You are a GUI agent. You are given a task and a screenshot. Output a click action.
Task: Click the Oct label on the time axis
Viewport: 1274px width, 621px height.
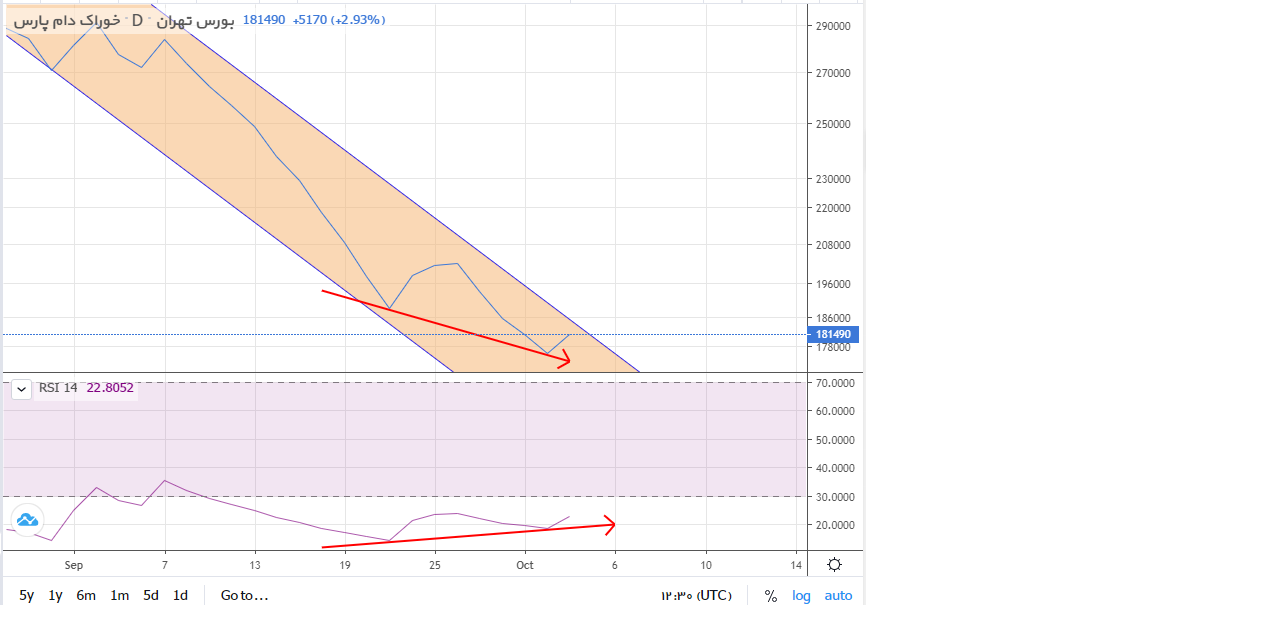click(525, 565)
